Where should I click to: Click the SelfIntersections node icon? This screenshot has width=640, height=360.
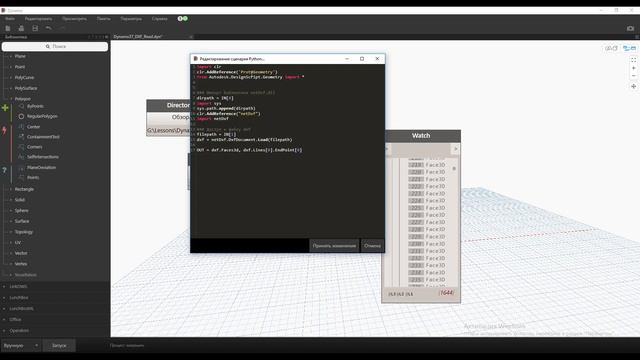coord(21,157)
